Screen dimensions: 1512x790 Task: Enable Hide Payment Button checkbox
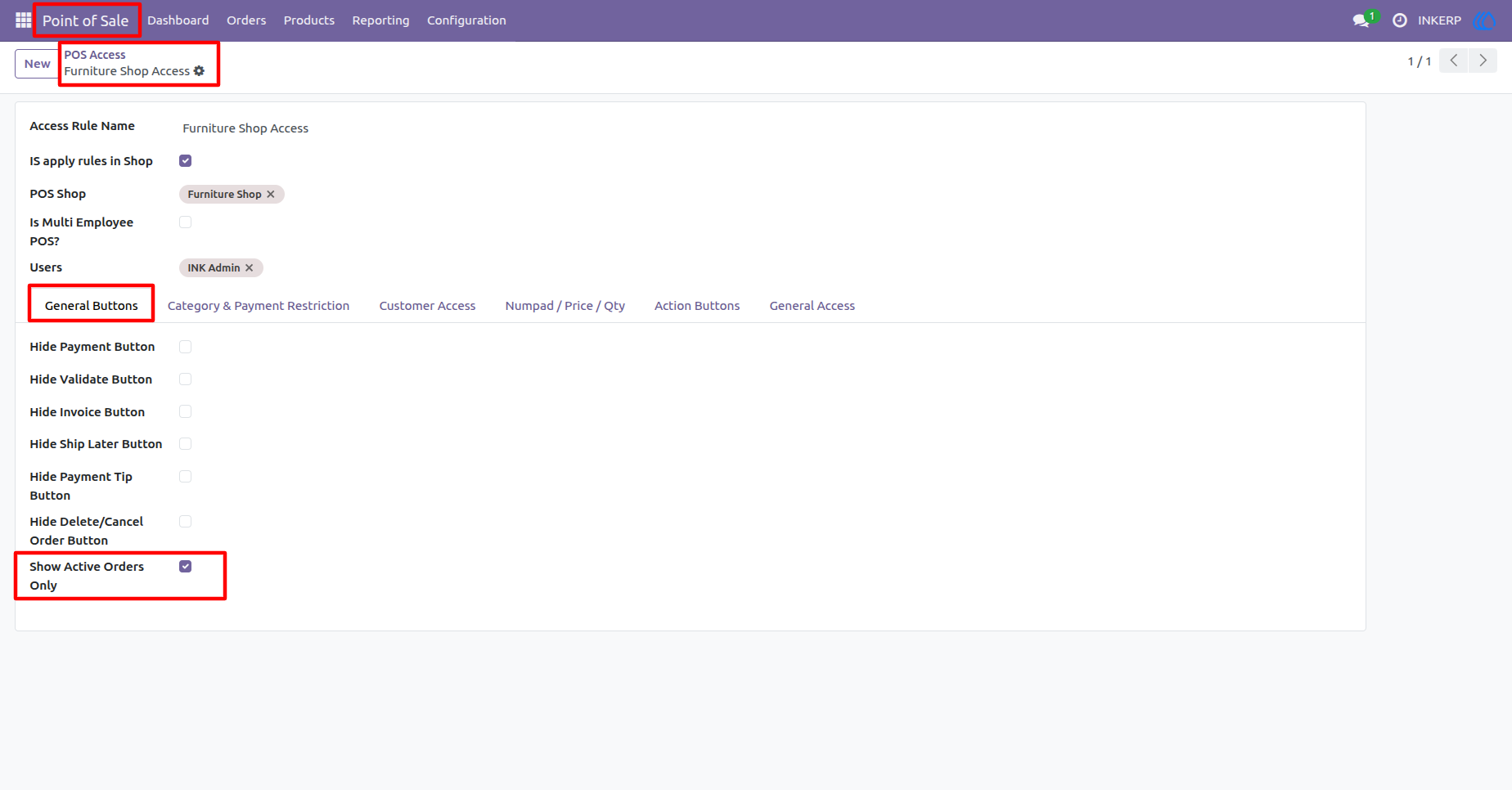tap(186, 347)
